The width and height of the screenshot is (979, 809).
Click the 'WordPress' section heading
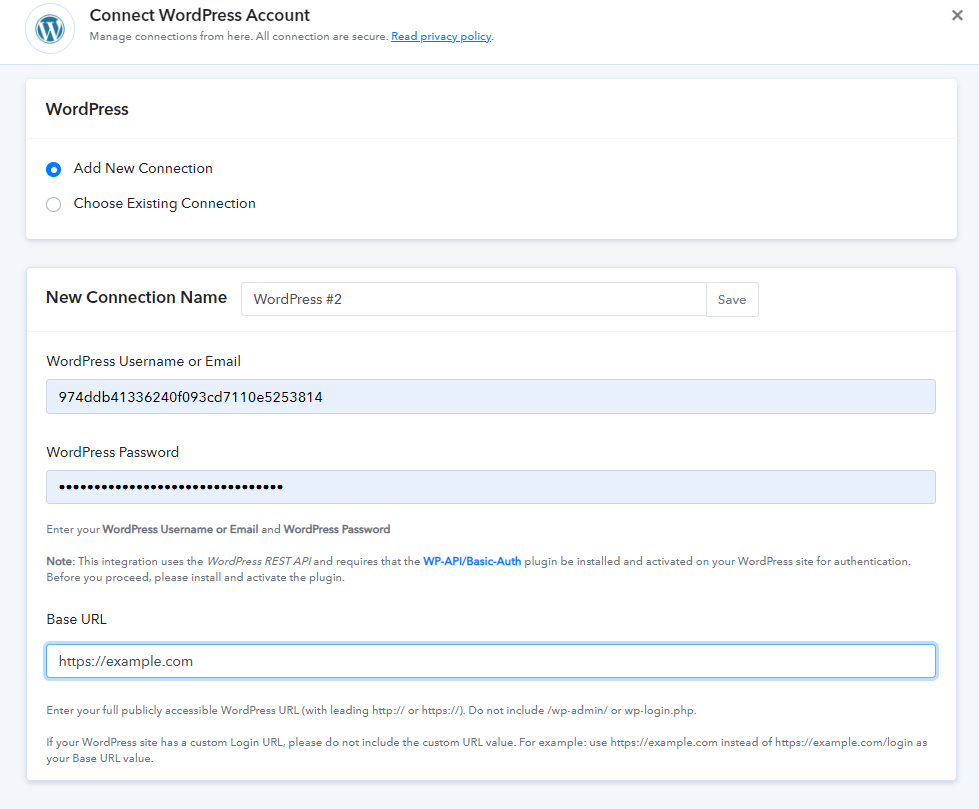pos(87,109)
